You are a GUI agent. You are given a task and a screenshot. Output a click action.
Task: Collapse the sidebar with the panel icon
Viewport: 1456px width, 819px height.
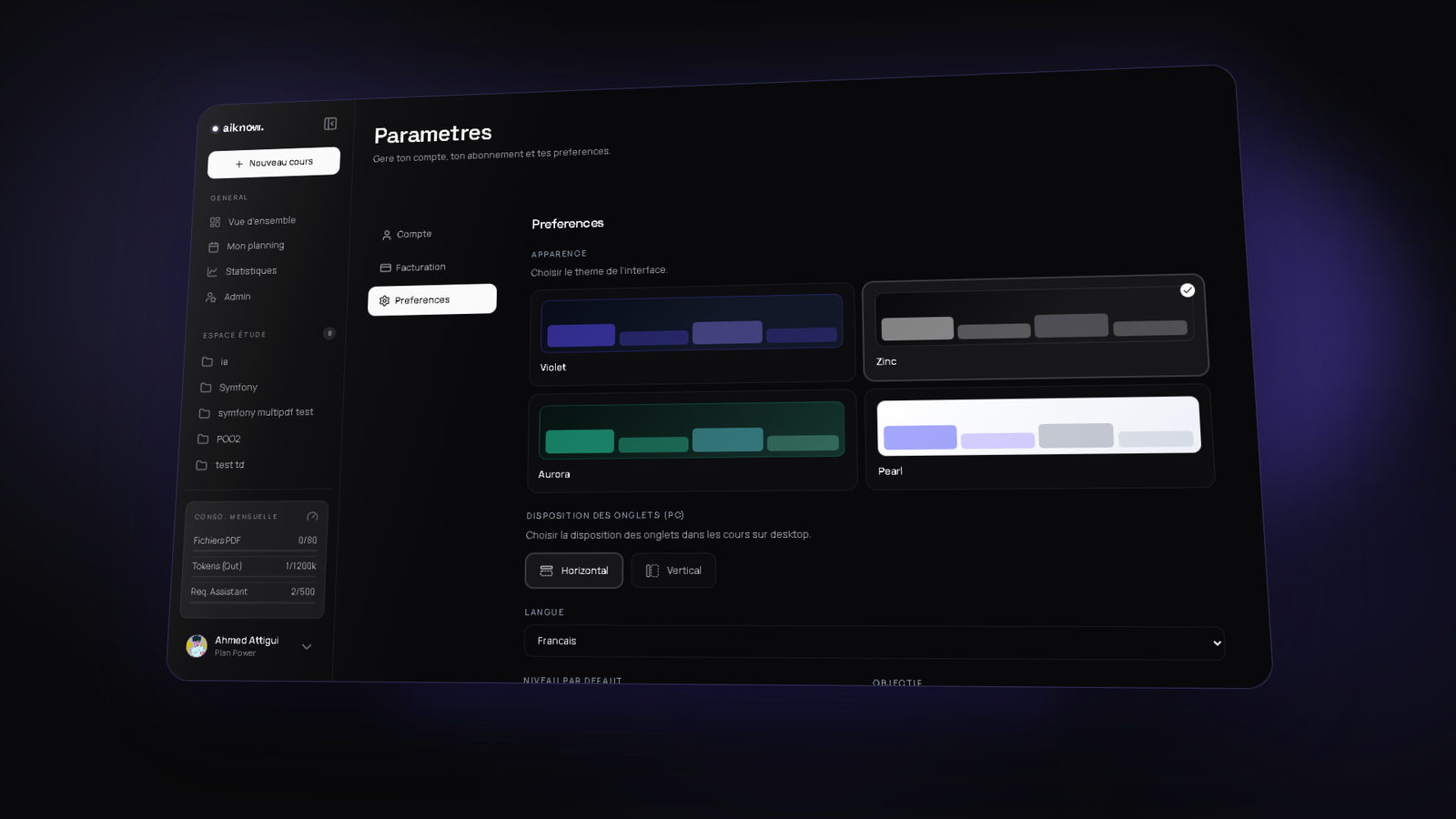click(x=330, y=124)
